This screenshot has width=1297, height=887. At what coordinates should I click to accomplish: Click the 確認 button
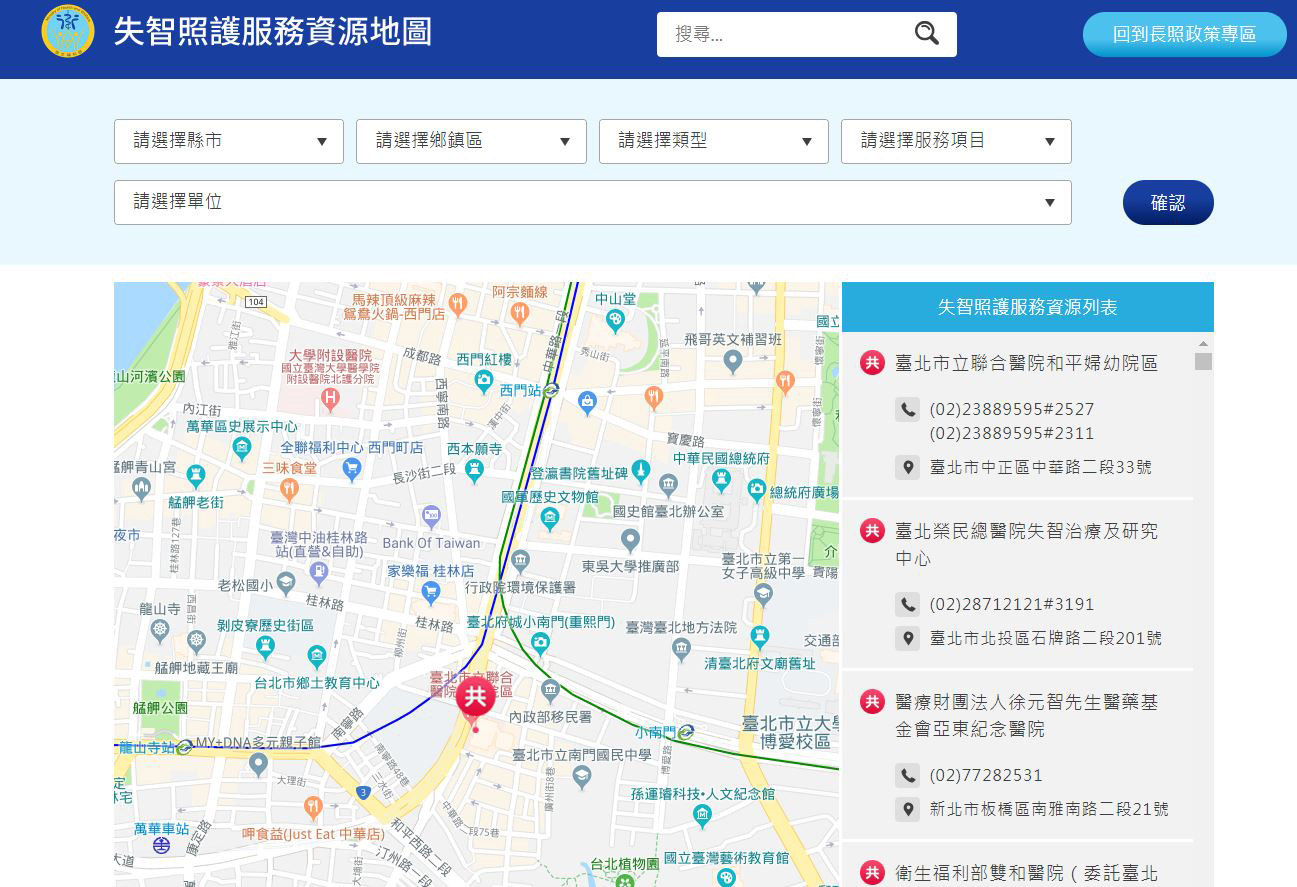(1168, 202)
